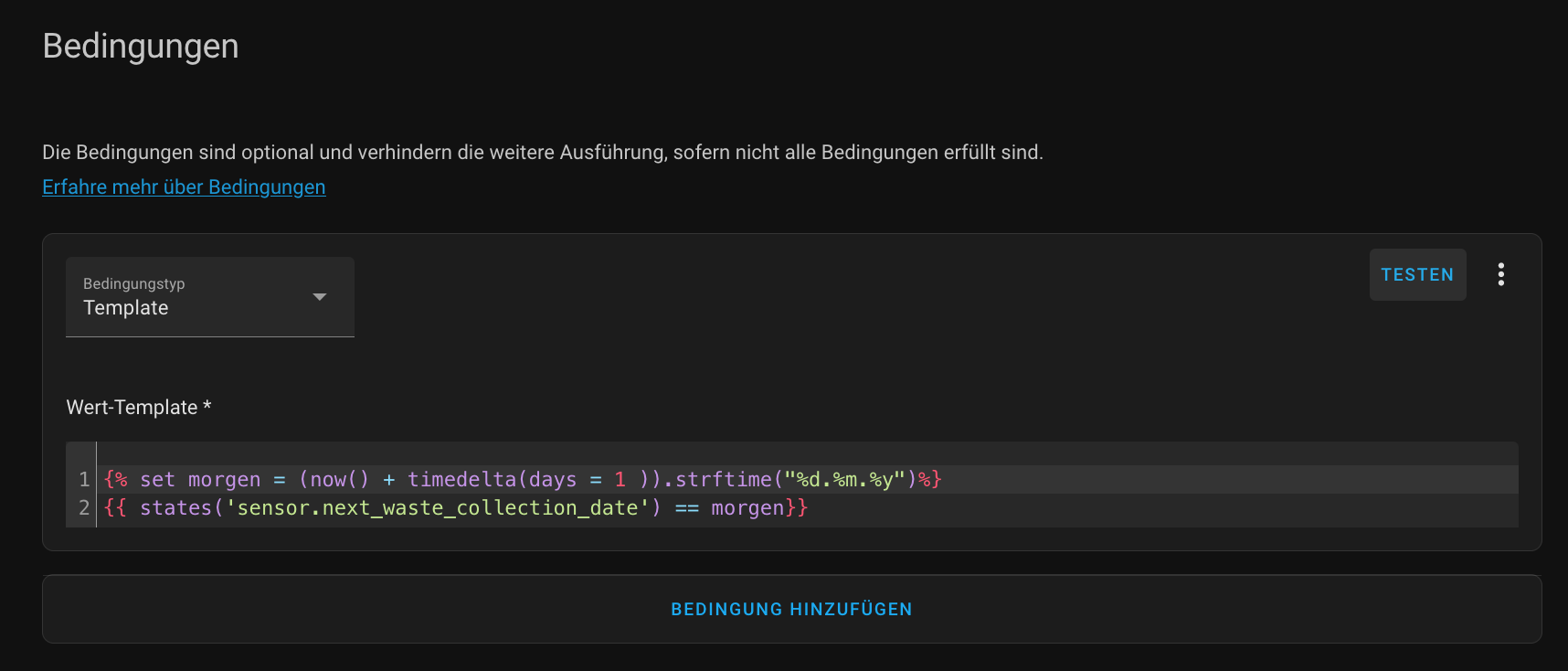
Task: Click the 'set' keyword in line 1
Action: coord(157,479)
